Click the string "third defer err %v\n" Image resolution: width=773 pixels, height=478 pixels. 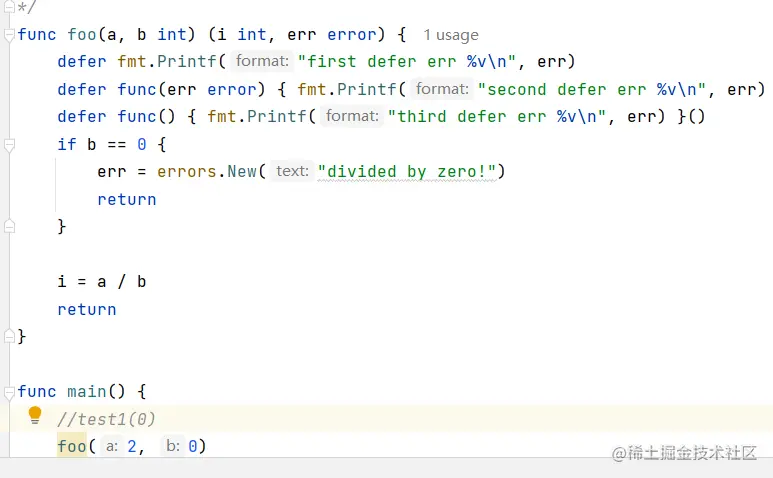coord(496,116)
